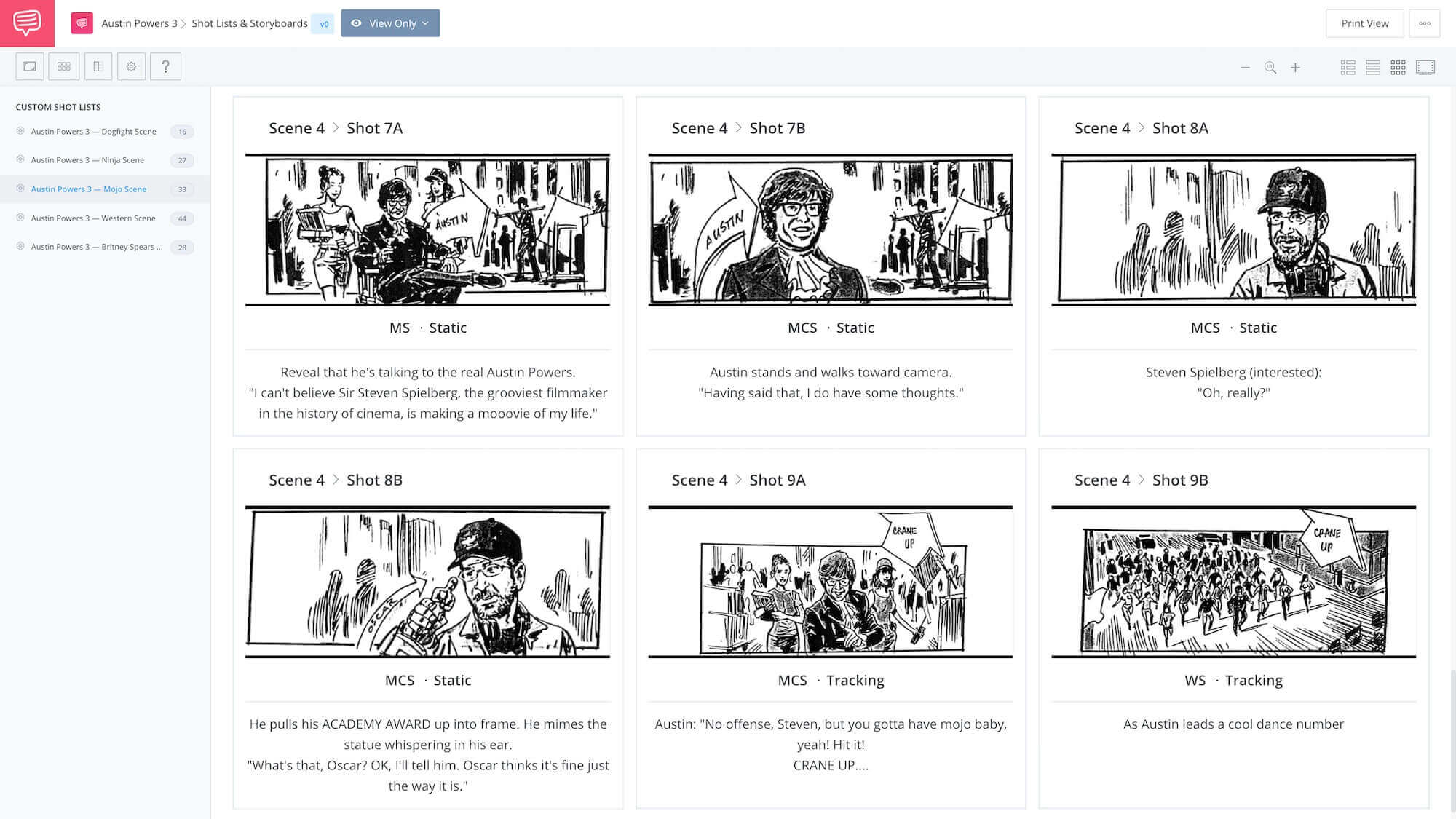Click description "As Austin leads a cool dance number"
This screenshot has height=819, width=1456.
point(1233,724)
